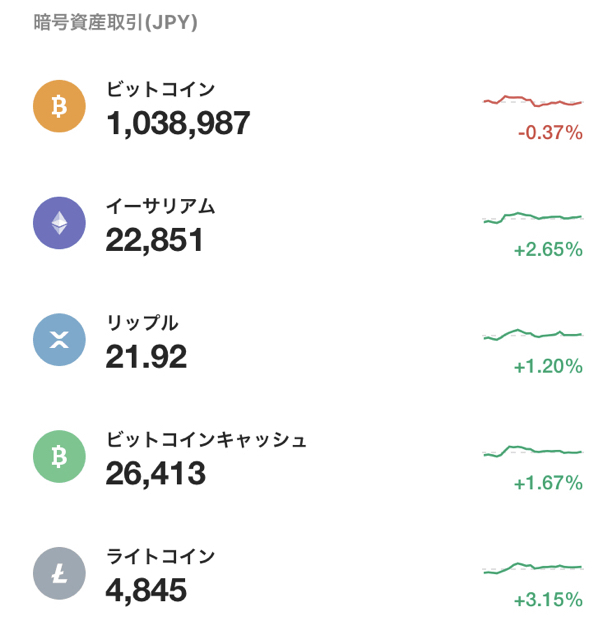Click the 暗号資産取引(JPY) section header
The width and height of the screenshot is (616, 640).
tap(115, 22)
